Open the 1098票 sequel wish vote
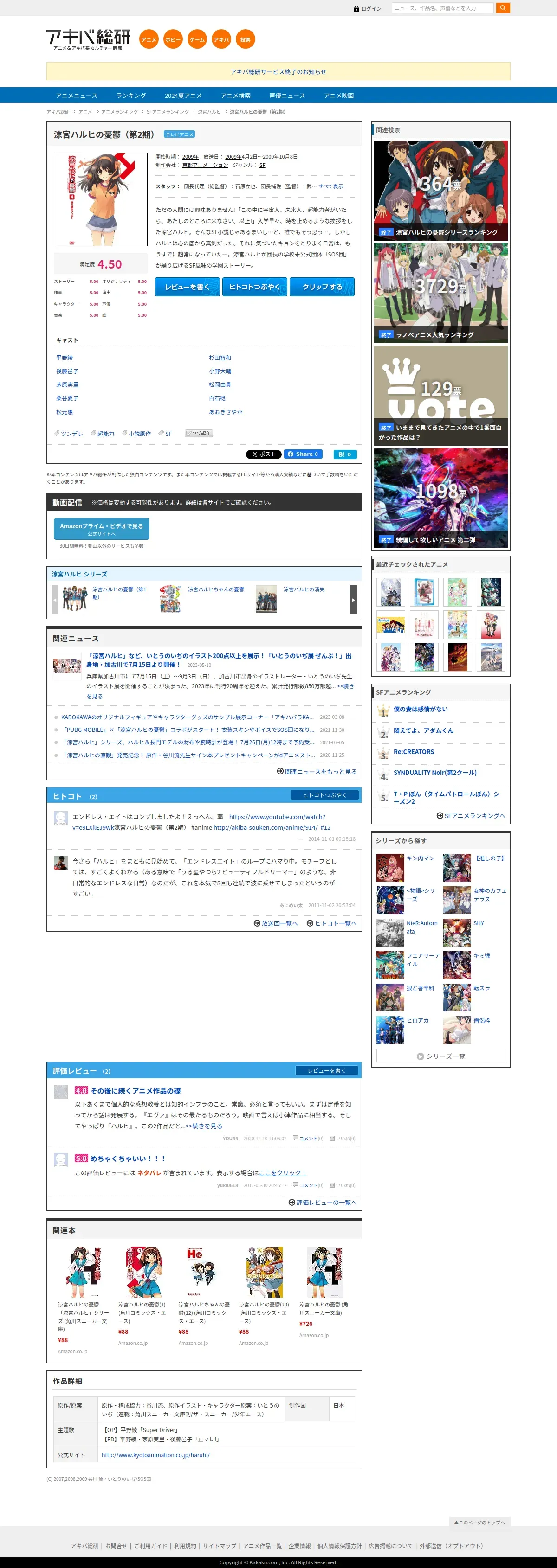This screenshot has height=1568, width=557. coord(440,498)
